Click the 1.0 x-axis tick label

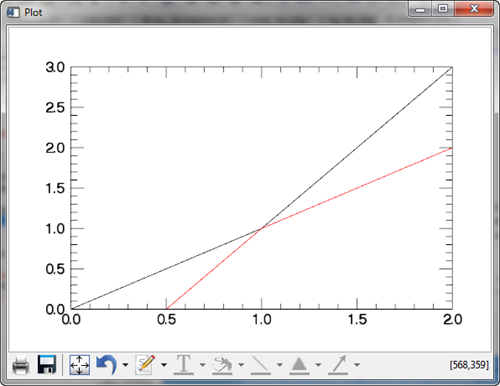click(x=262, y=320)
